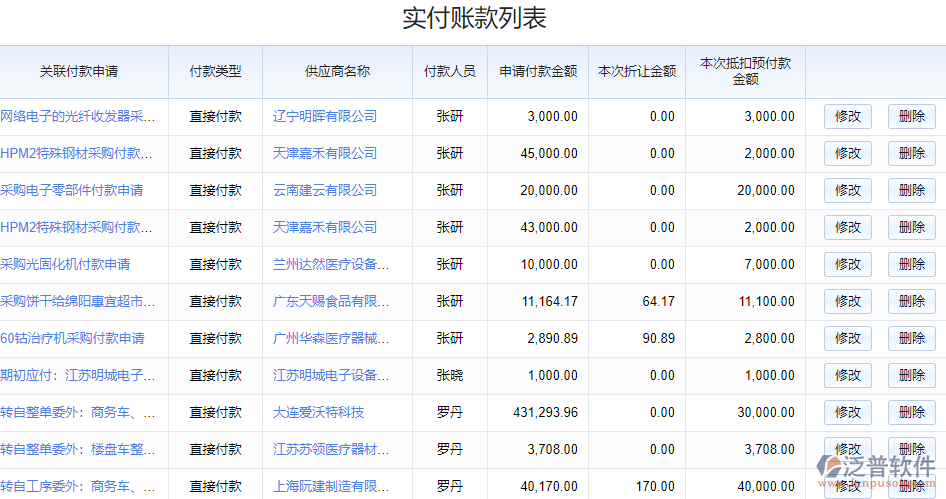Click 删除 for the 辽宁明晖有限公司 row
The height and width of the screenshot is (499, 946).
[x=912, y=116]
